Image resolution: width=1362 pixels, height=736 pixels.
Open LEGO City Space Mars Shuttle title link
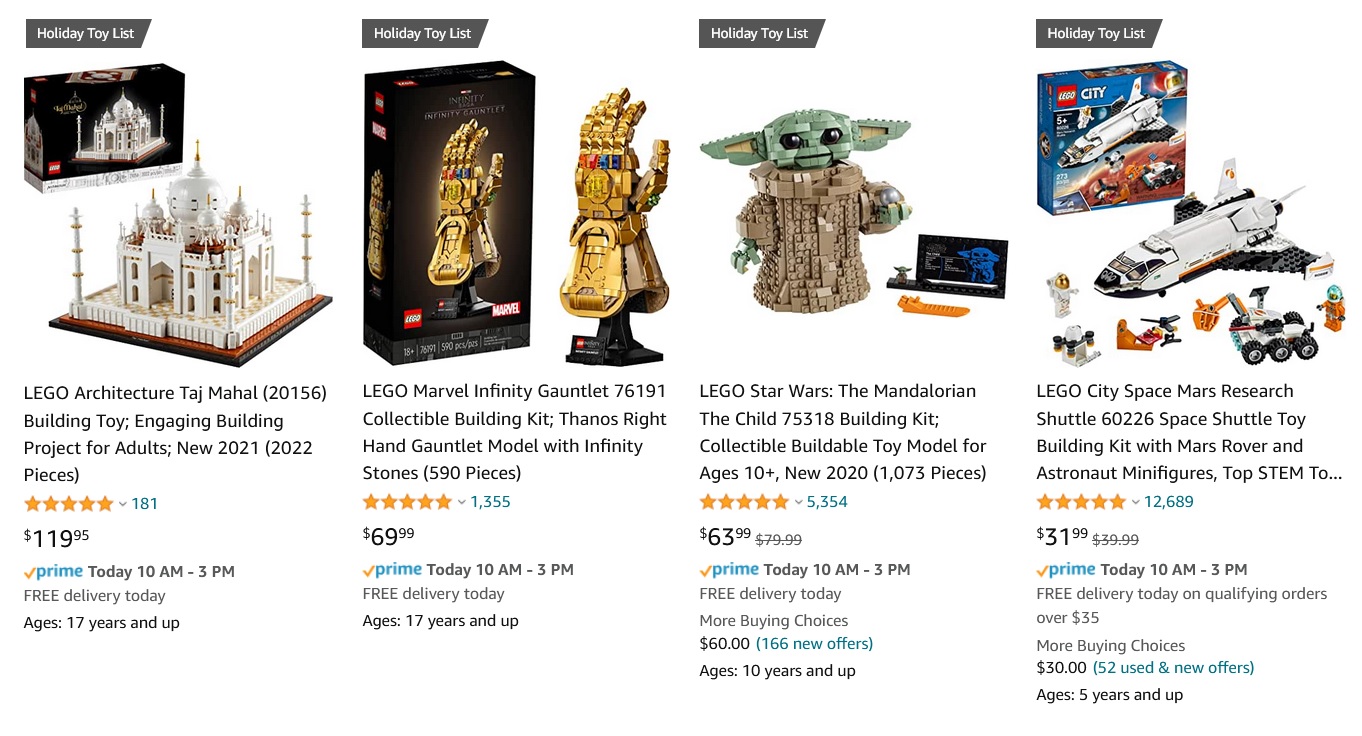click(1189, 432)
